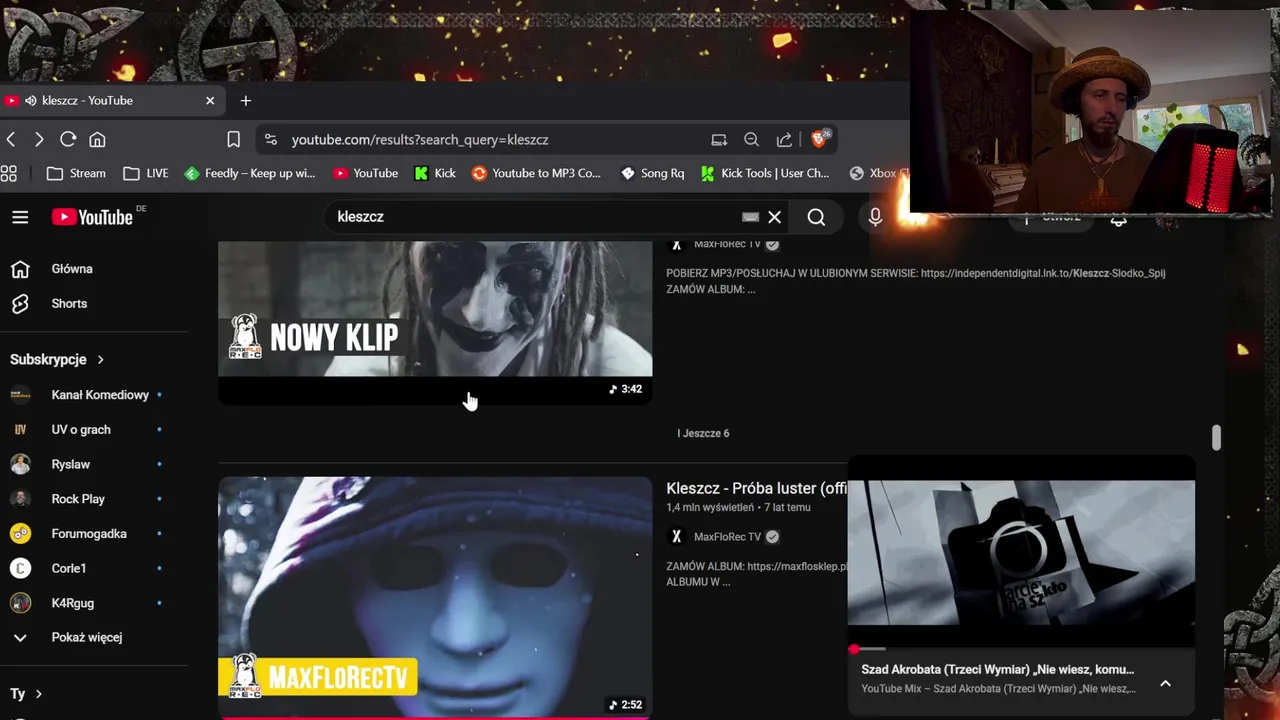This screenshot has width=1280, height=720.
Task: Clear the search query with X
Action: (775, 217)
